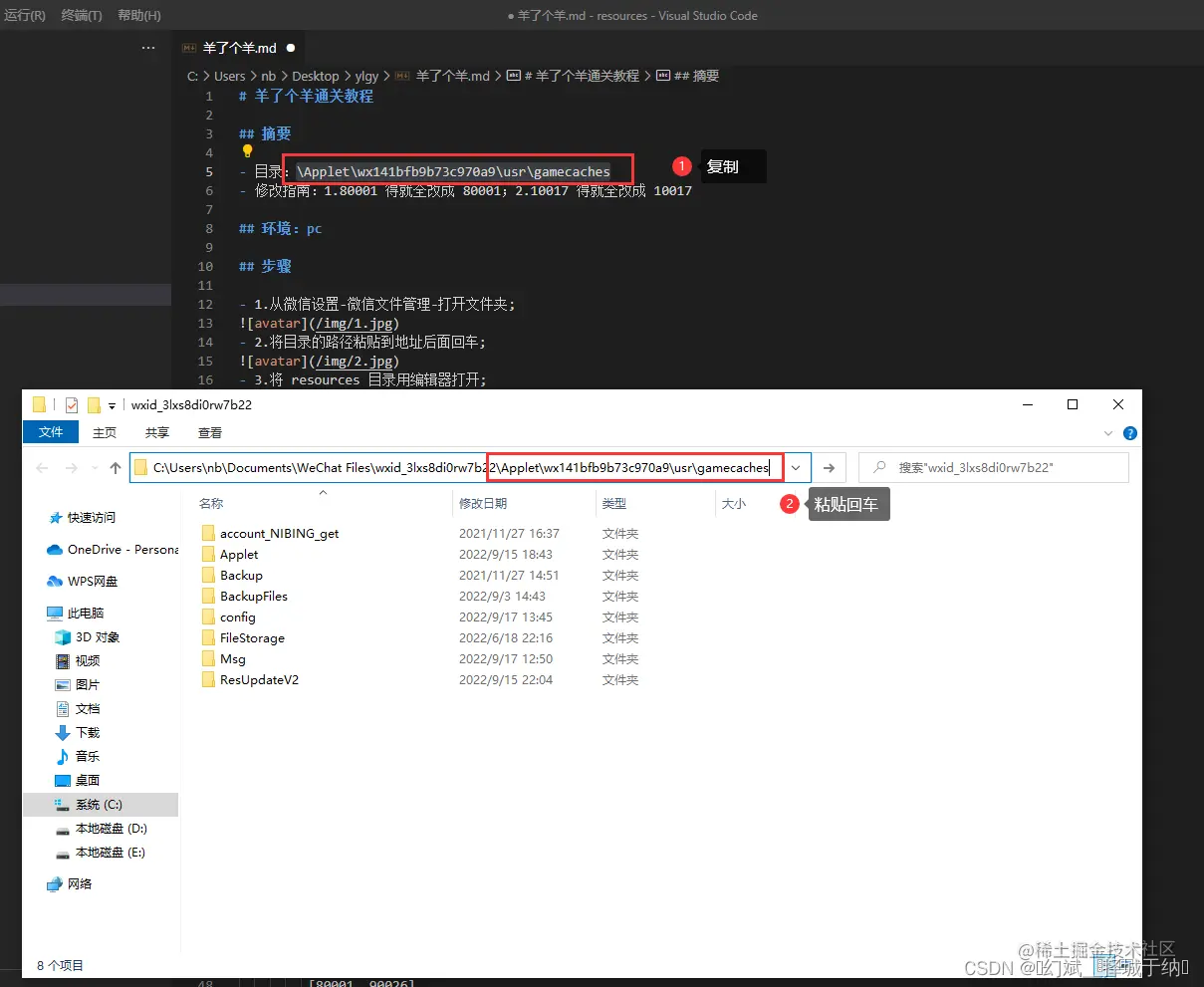Image resolution: width=1204 pixels, height=987 pixels.
Task: Open the 共享 ribbon tab
Action: 157,432
